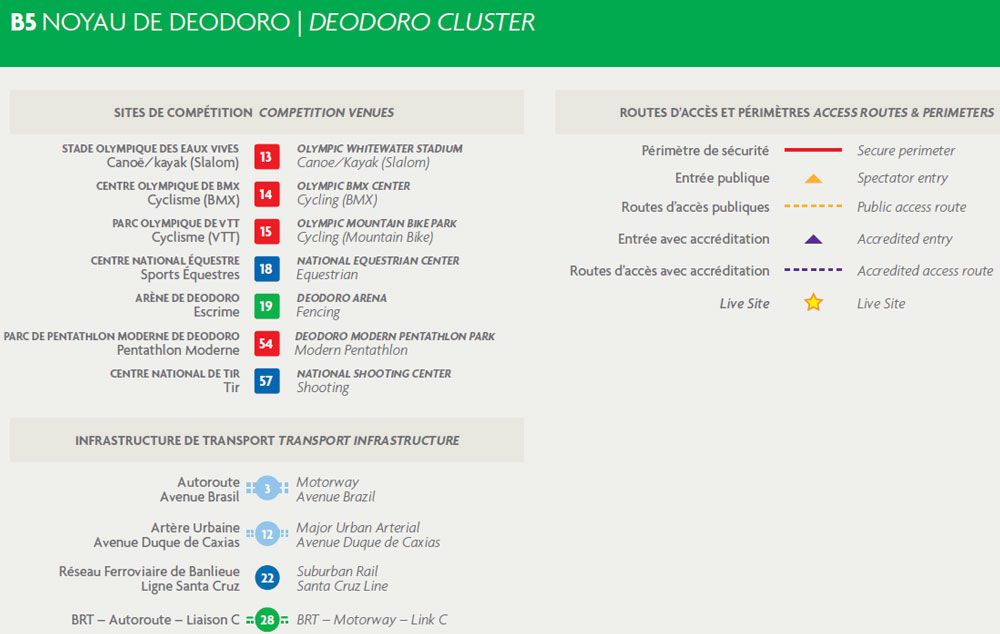
Task: Select the red 54 modern pentathlon badge
Action: coord(266,344)
